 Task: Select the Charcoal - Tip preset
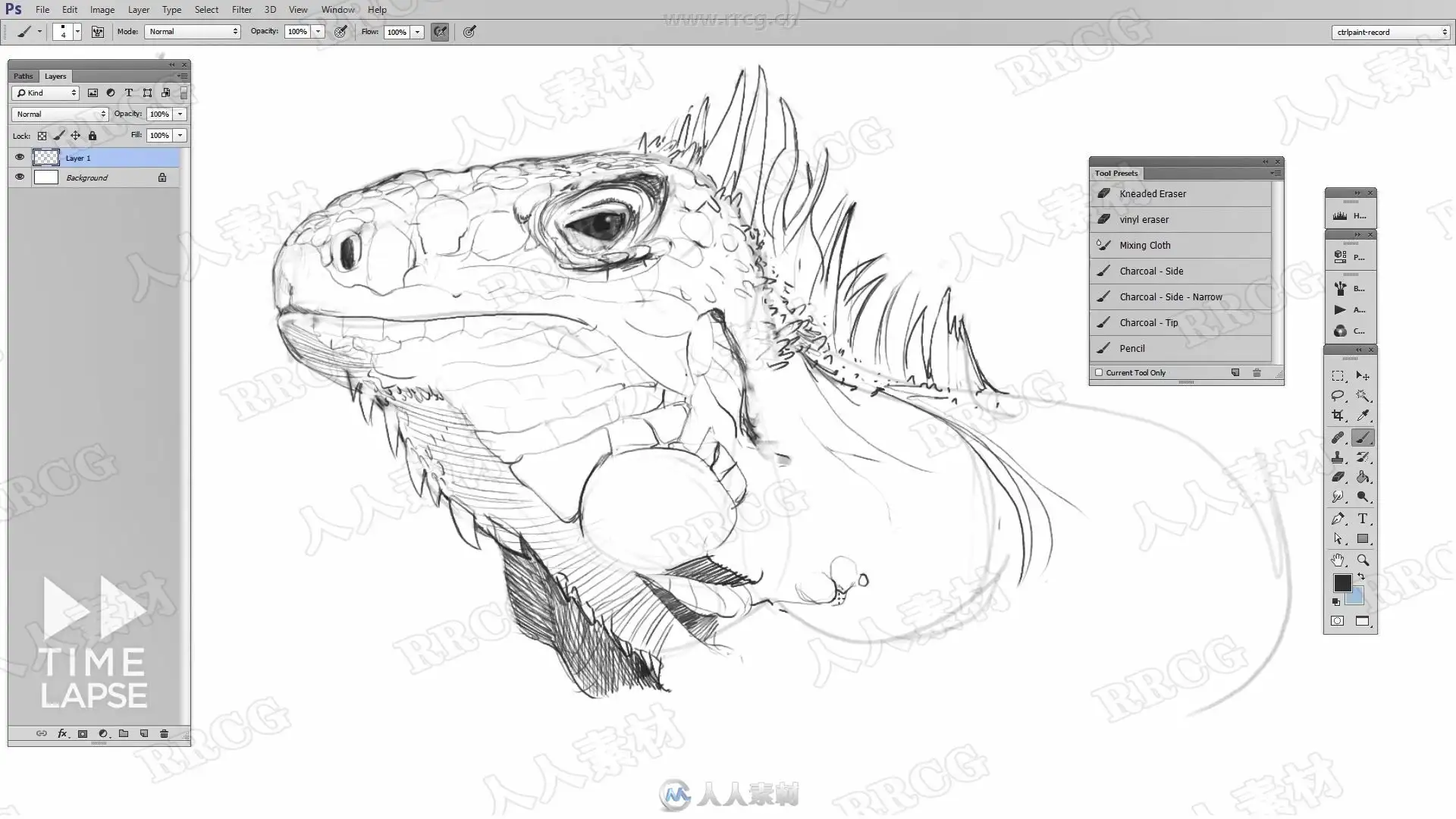click(1148, 322)
